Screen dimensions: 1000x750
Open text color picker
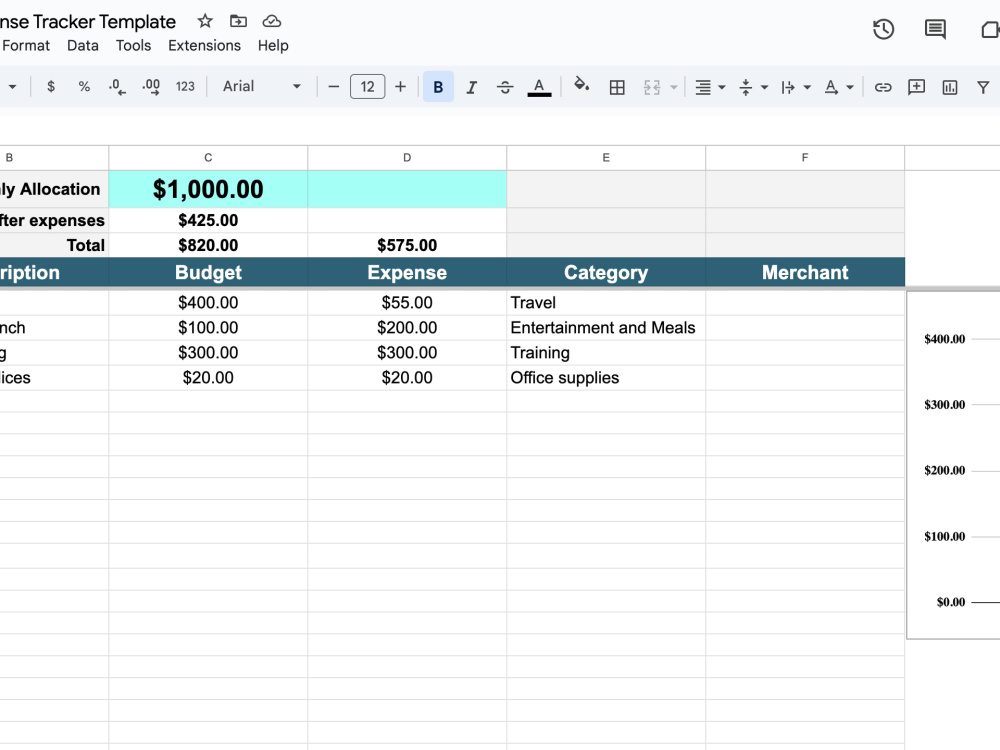[x=539, y=87]
